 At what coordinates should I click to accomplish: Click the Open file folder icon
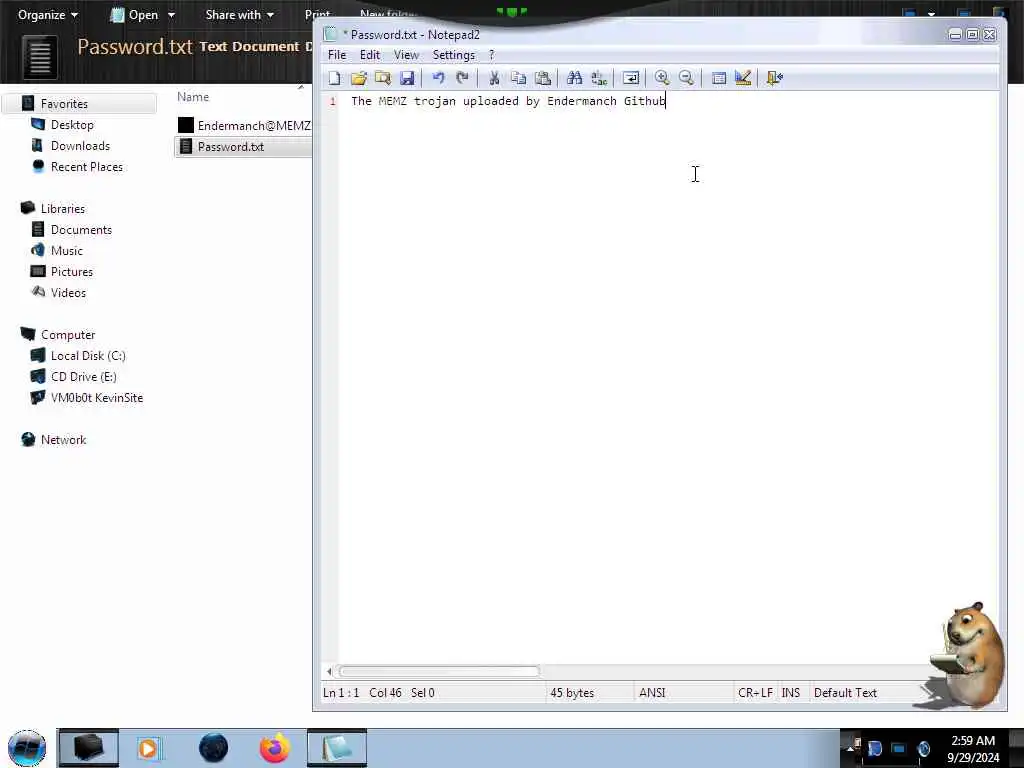tap(358, 78)
